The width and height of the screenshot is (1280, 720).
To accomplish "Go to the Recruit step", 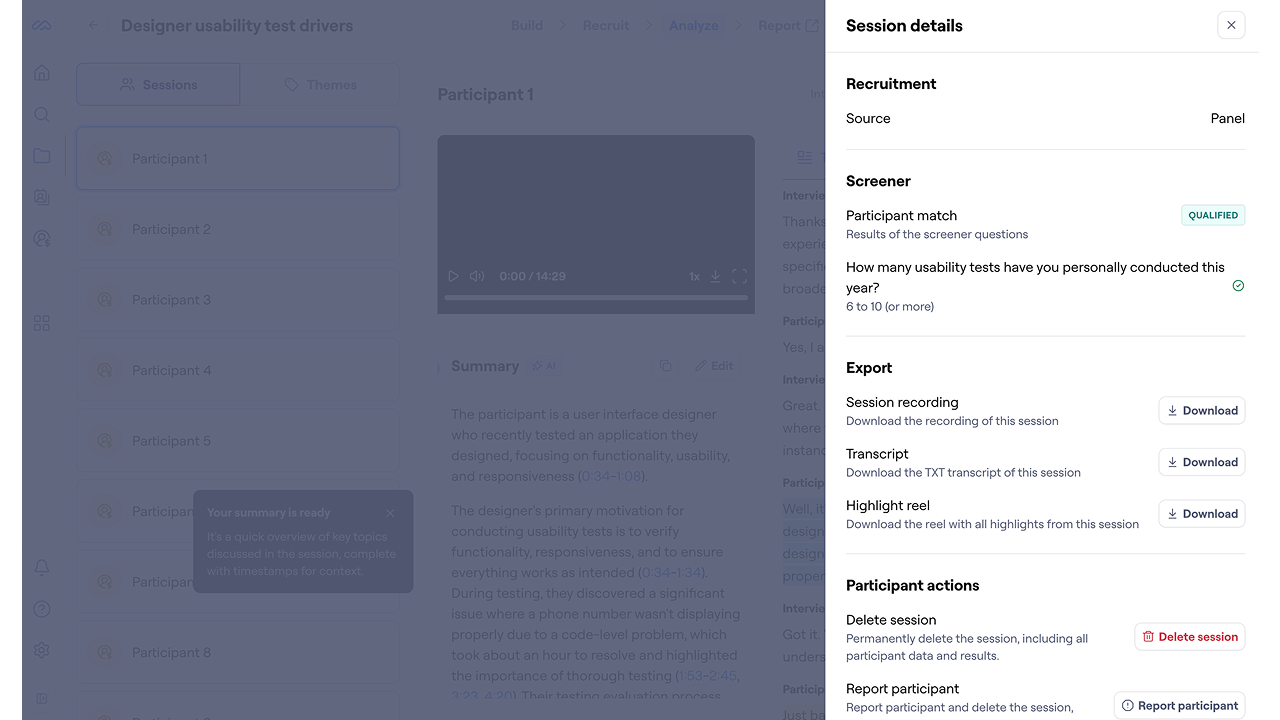I will [606, 26].
